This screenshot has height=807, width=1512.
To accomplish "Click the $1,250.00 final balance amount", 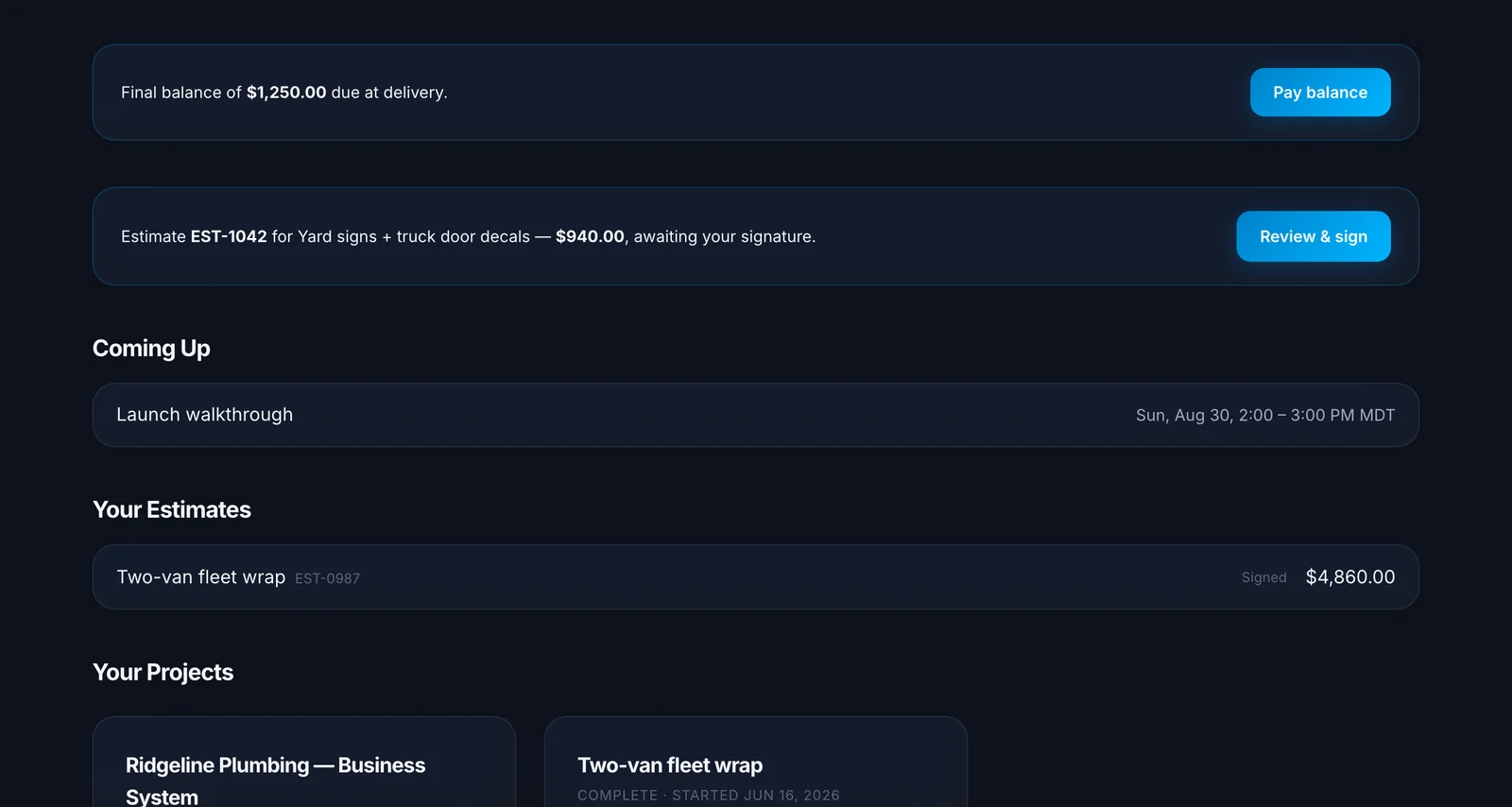I will coord(286,93).
